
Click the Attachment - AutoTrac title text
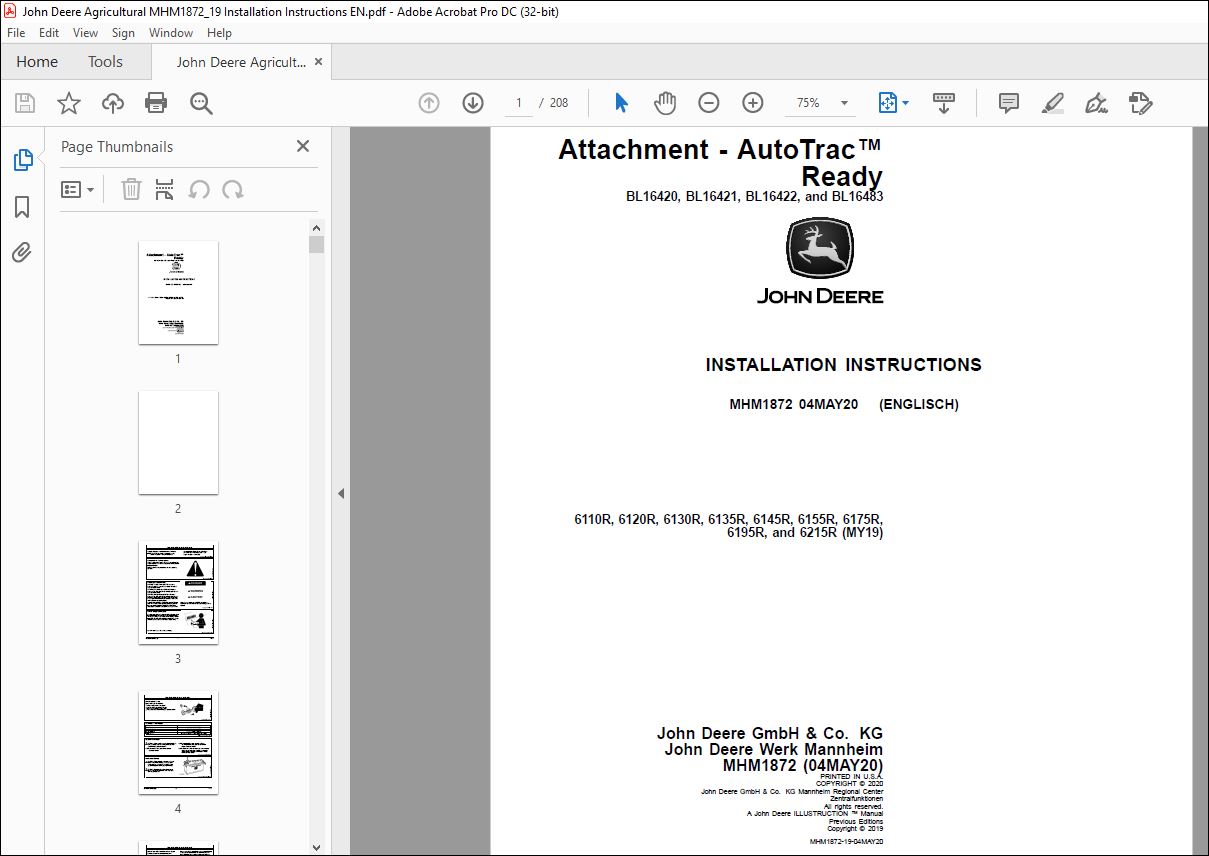pos(720,163)
